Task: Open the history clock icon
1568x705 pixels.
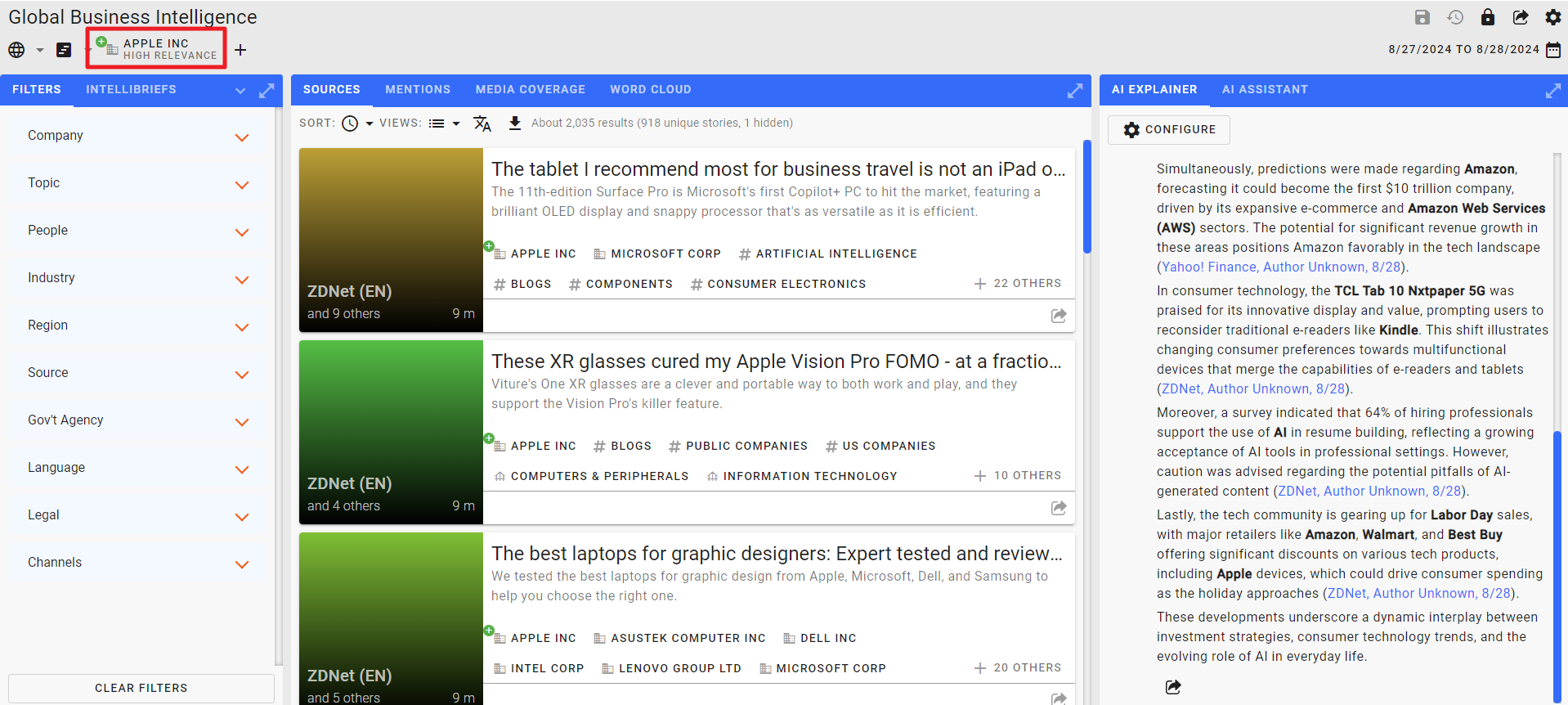Action: tap(1455, 17)
